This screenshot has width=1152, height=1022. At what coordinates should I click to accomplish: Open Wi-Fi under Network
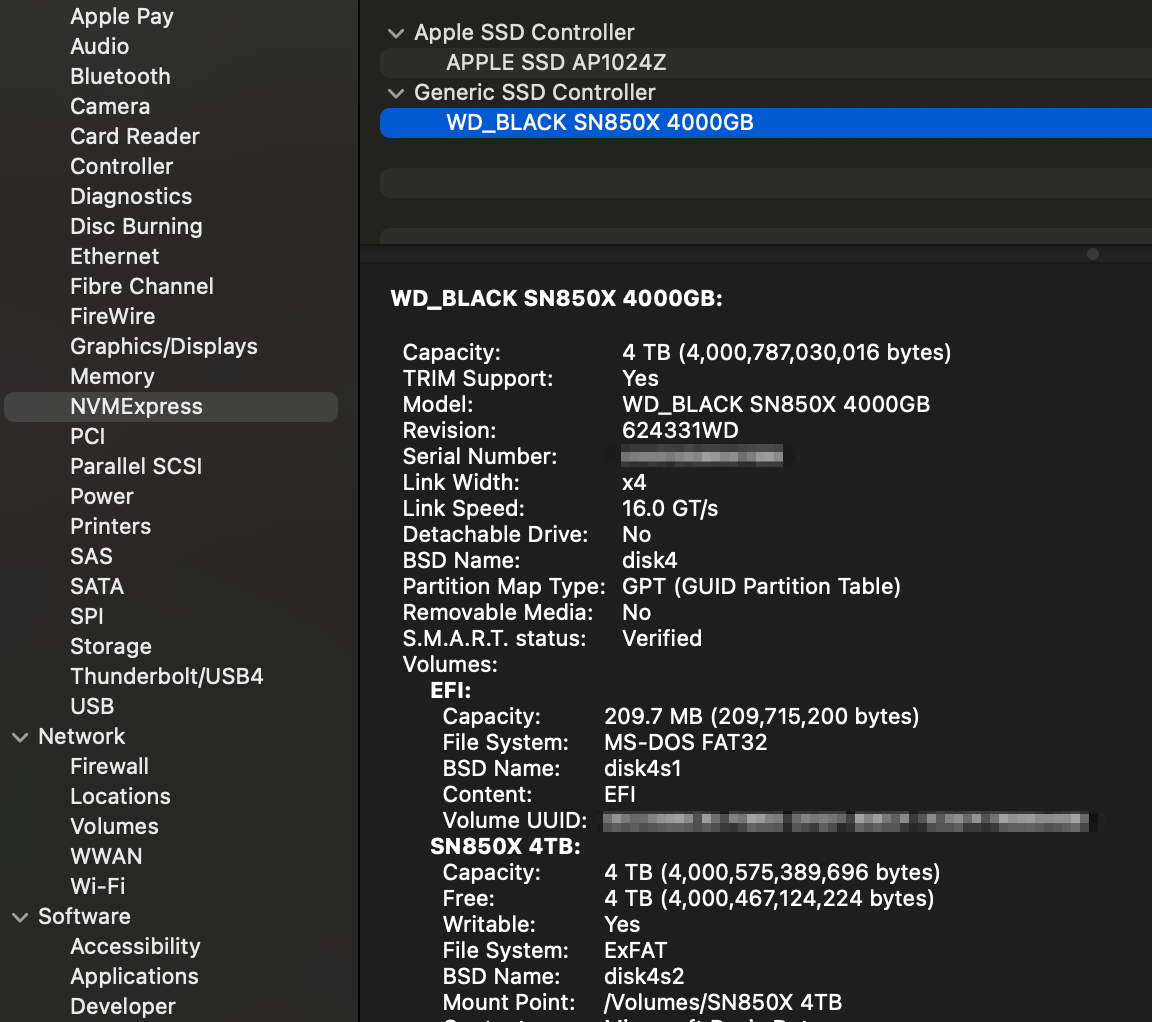tap(98, 887)
